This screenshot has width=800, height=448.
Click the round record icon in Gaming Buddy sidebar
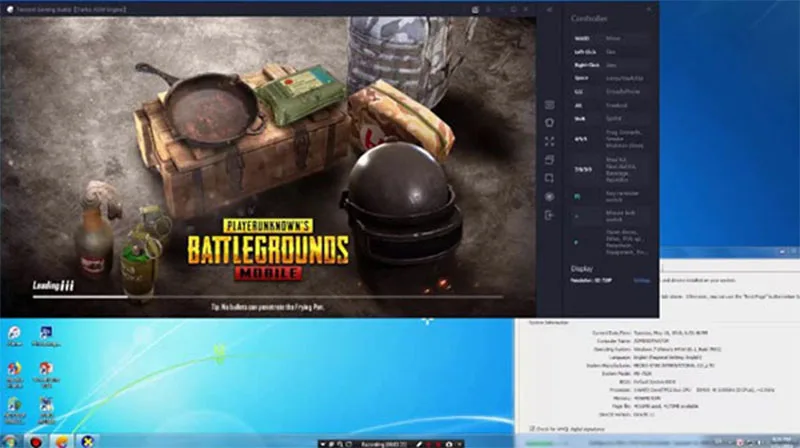(x=549, y=196)
